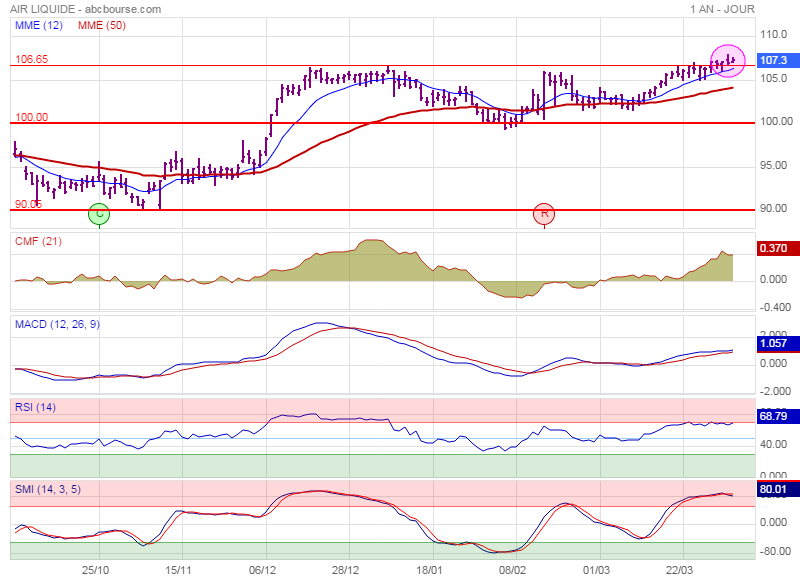Click the 68.79 RSI value badge
This screenshot has width=800, height=580.
(773, 414)
